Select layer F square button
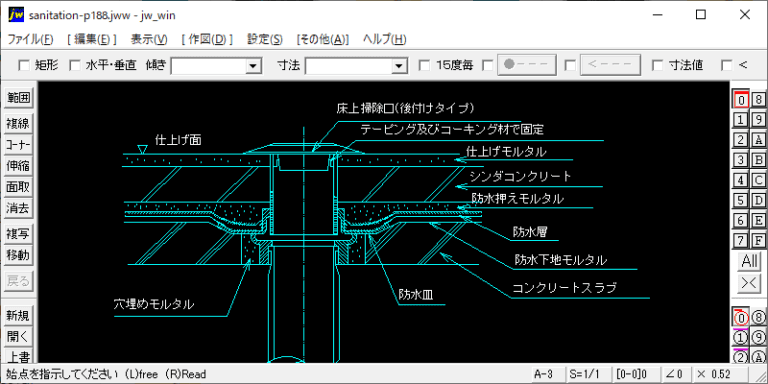This screenshot has width=768, height=384. (x=759, y=240)
